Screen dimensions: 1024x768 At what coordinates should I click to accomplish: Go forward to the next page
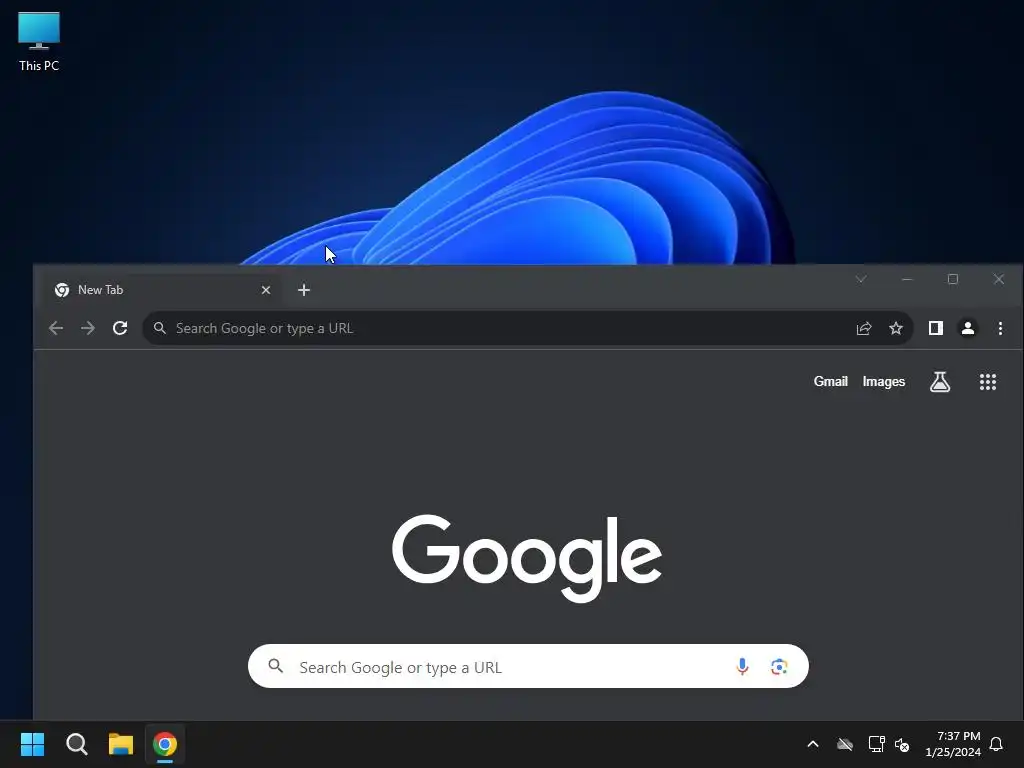point(88,328)
